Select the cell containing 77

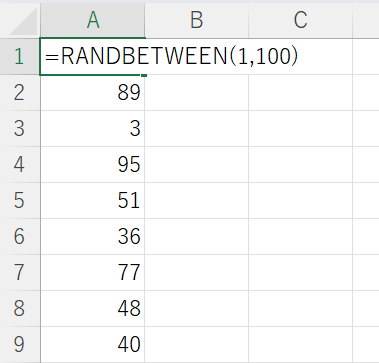[93, 272]
